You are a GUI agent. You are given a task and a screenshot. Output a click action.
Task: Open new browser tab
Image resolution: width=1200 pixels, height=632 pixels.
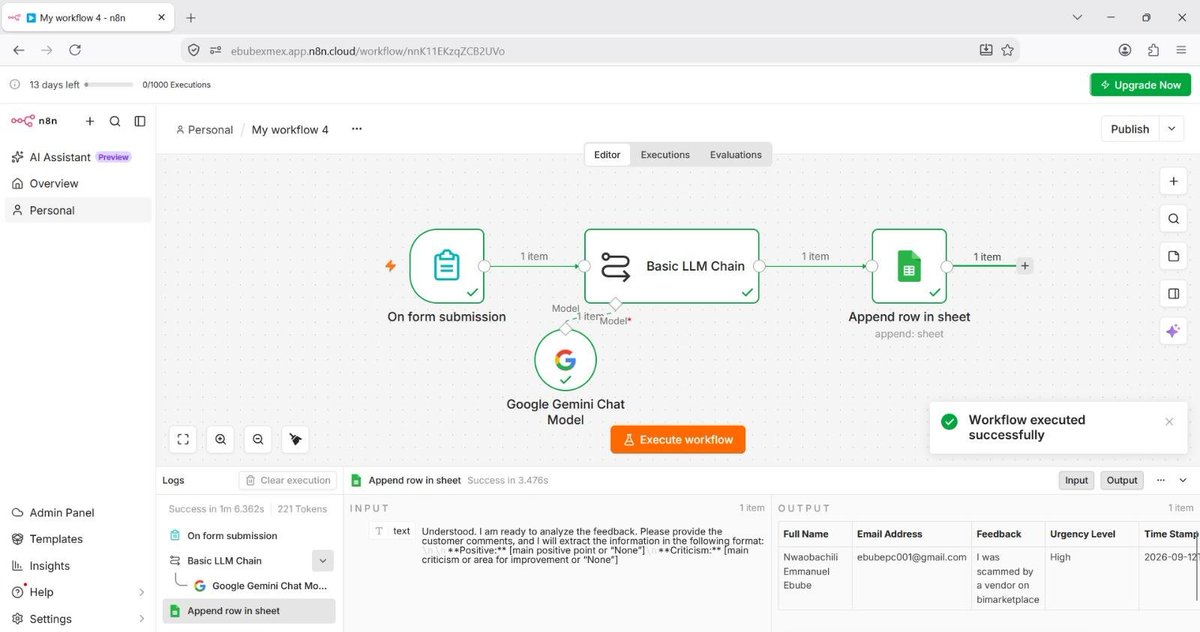point(190,17)
